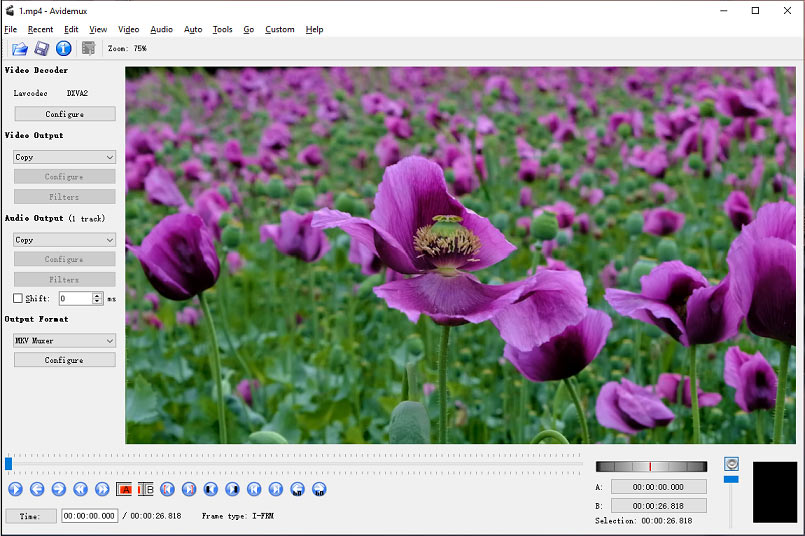Open the Tools menu

click(x=222, y=29)
